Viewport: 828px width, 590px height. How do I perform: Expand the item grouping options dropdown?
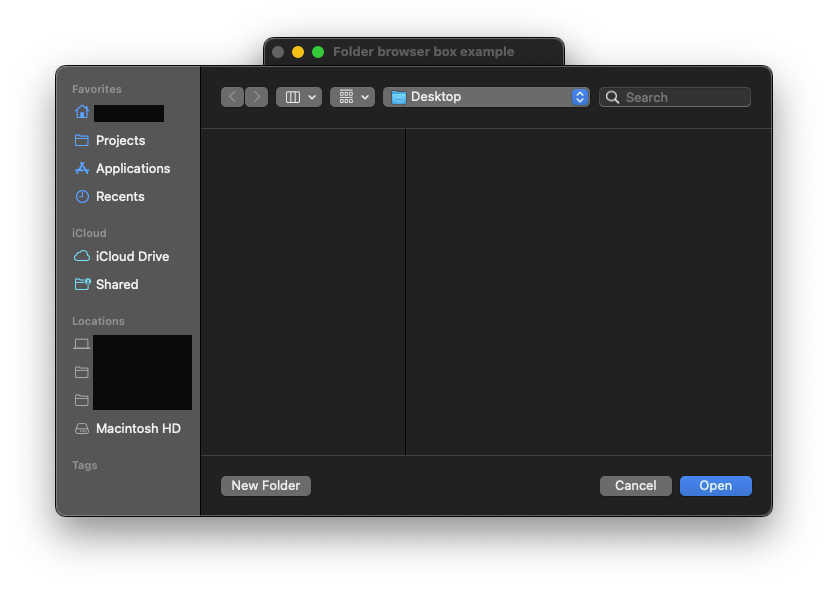(352, 97)
